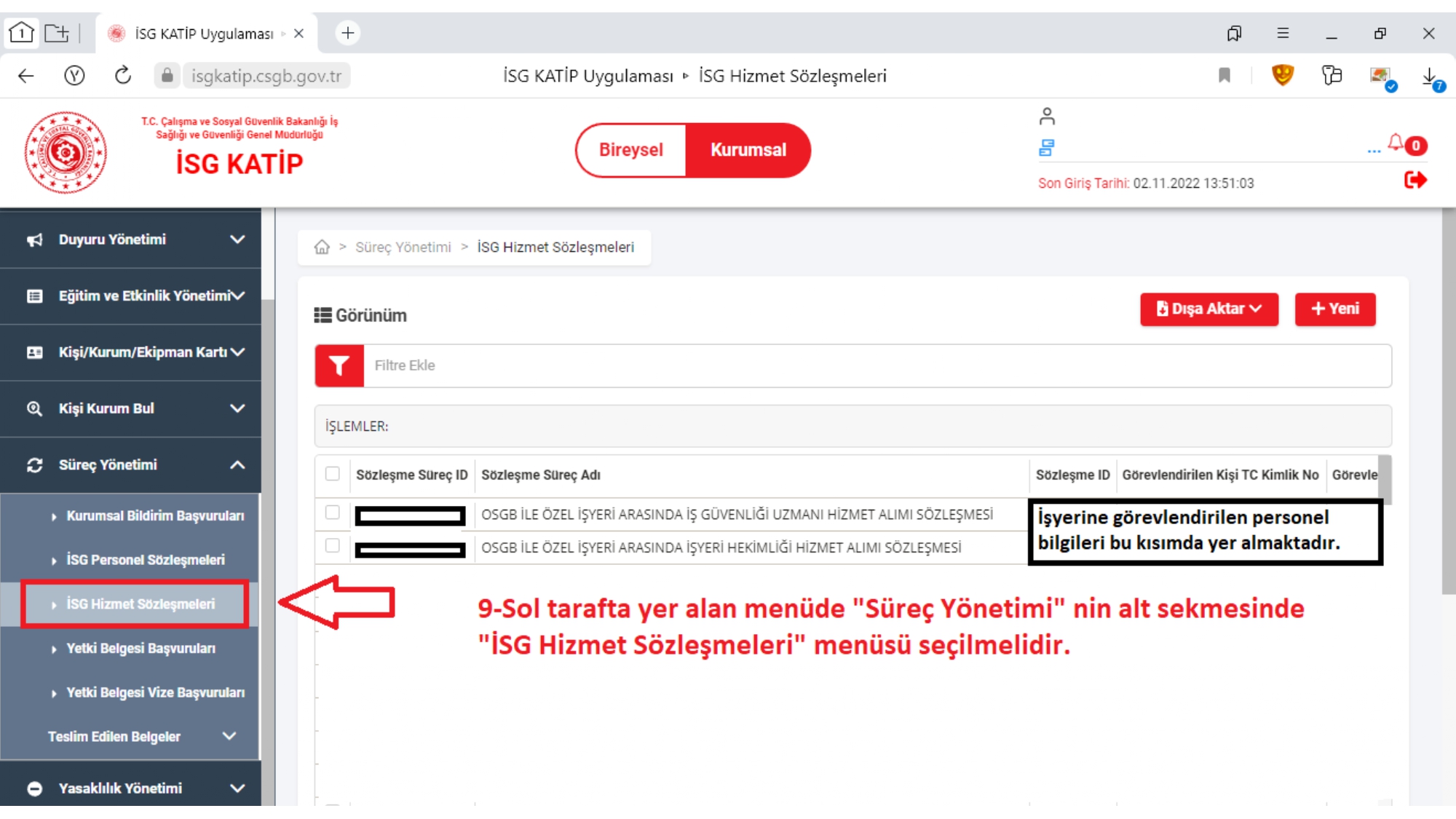Click the Yeni button

[x=1334, y=309]
